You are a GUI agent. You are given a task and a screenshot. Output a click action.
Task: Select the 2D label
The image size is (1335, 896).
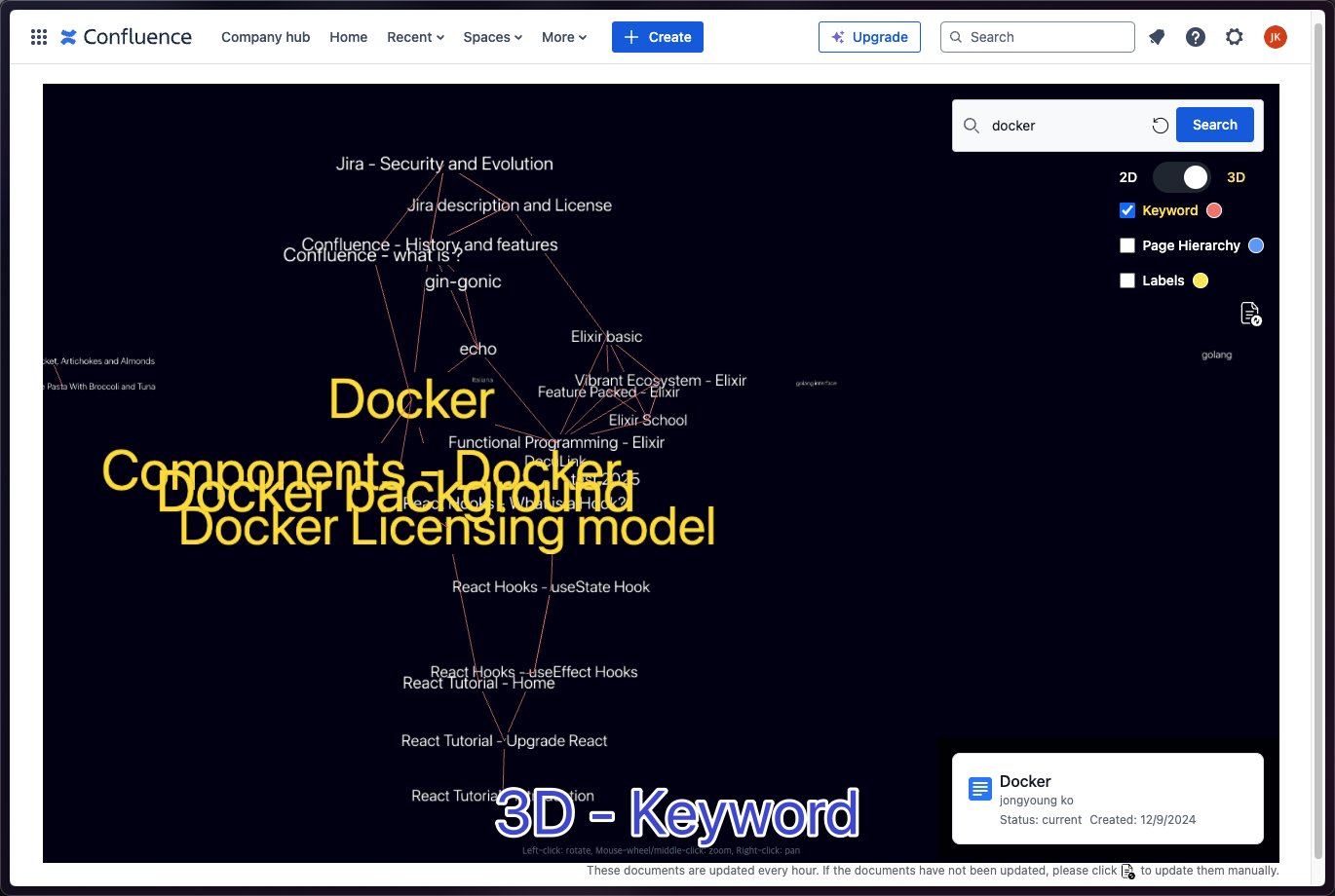tap(1128, 177)
